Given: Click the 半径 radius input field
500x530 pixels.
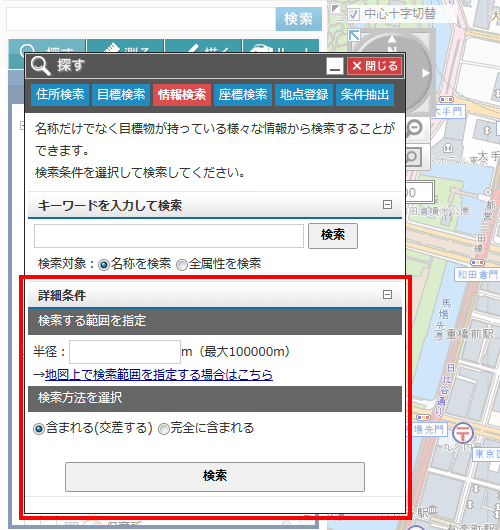Looking at the screenshot, I should pyautogui.click(x=125, y=352).
